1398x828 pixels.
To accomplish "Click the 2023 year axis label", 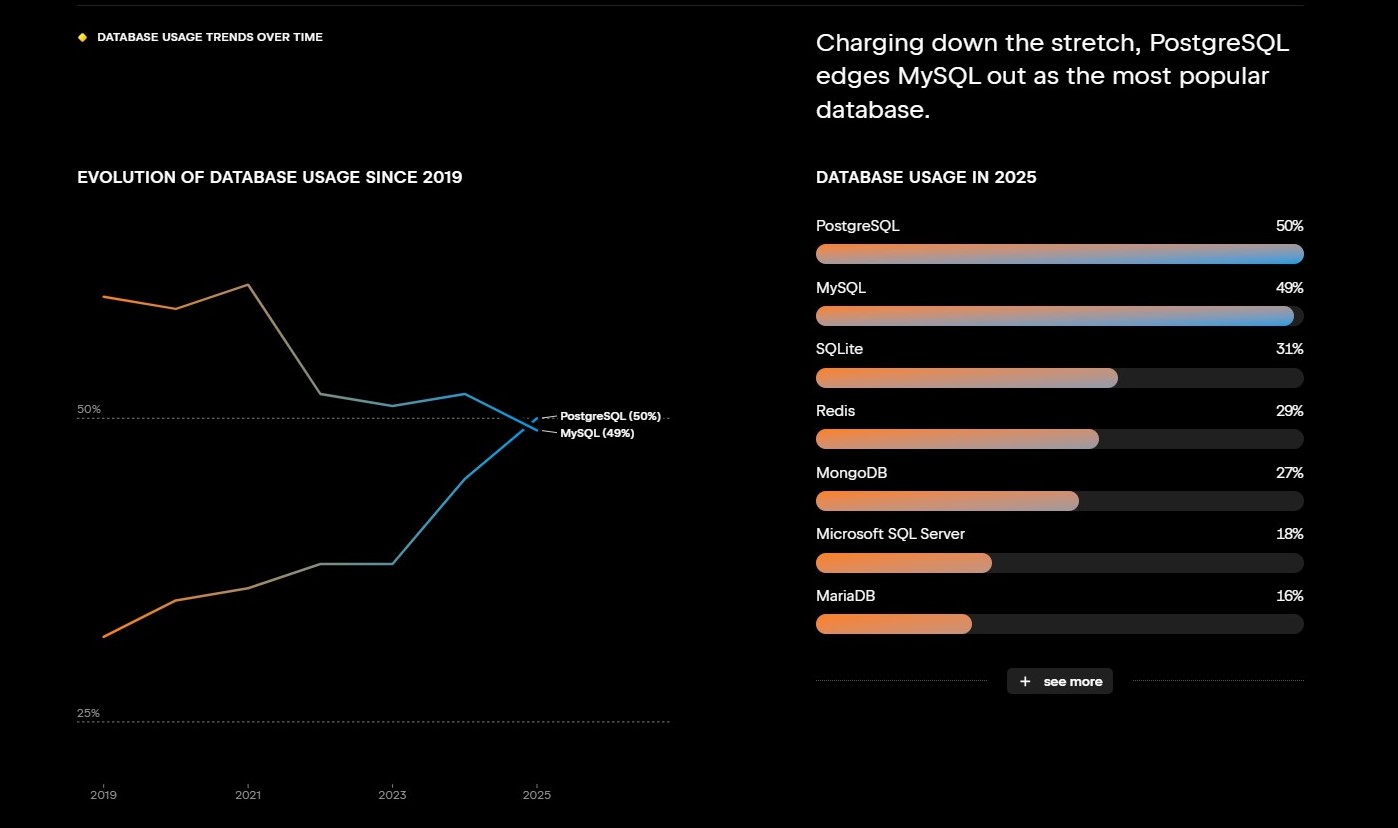I will click(392, 795).
